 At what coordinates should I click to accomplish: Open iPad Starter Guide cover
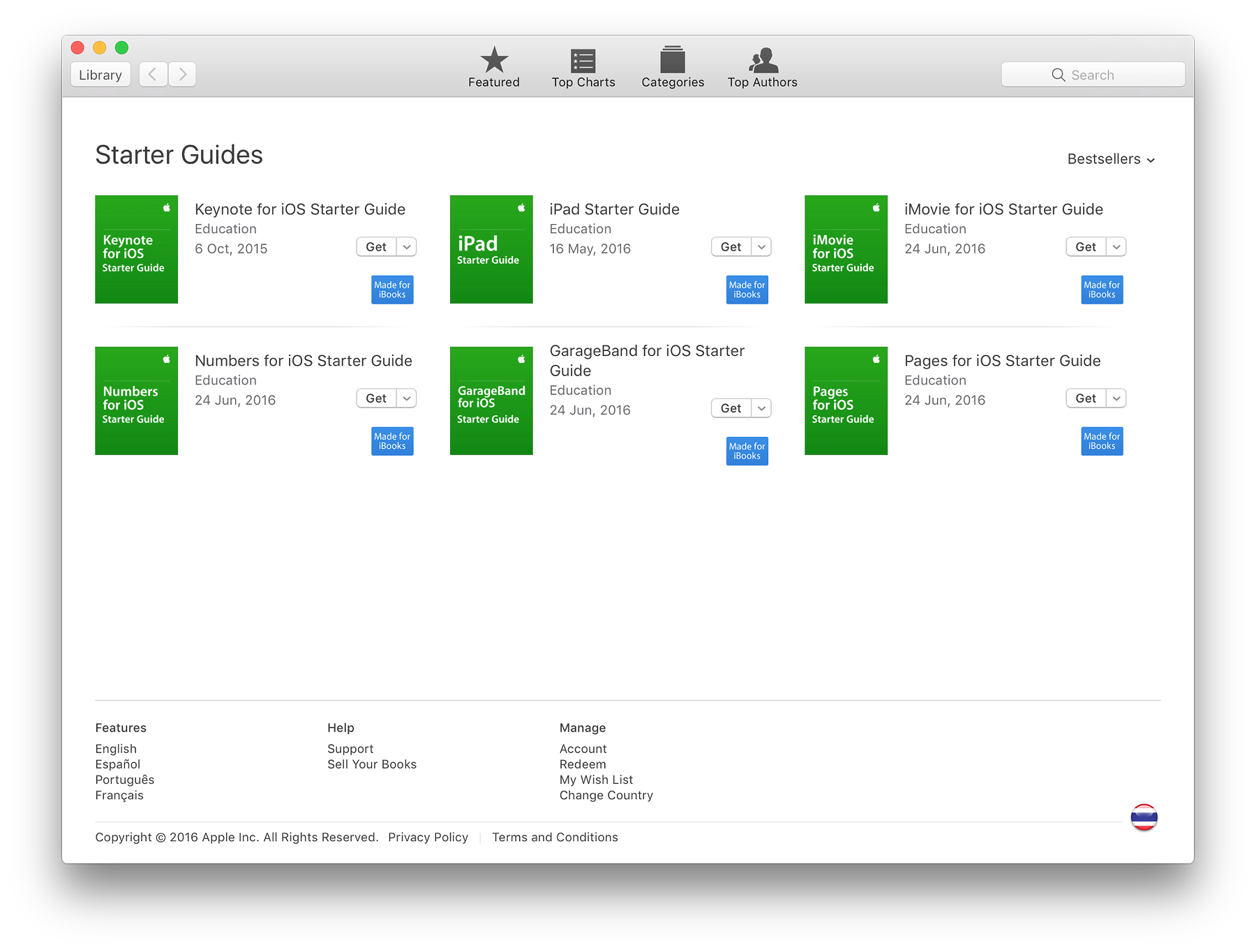point(491,249)
